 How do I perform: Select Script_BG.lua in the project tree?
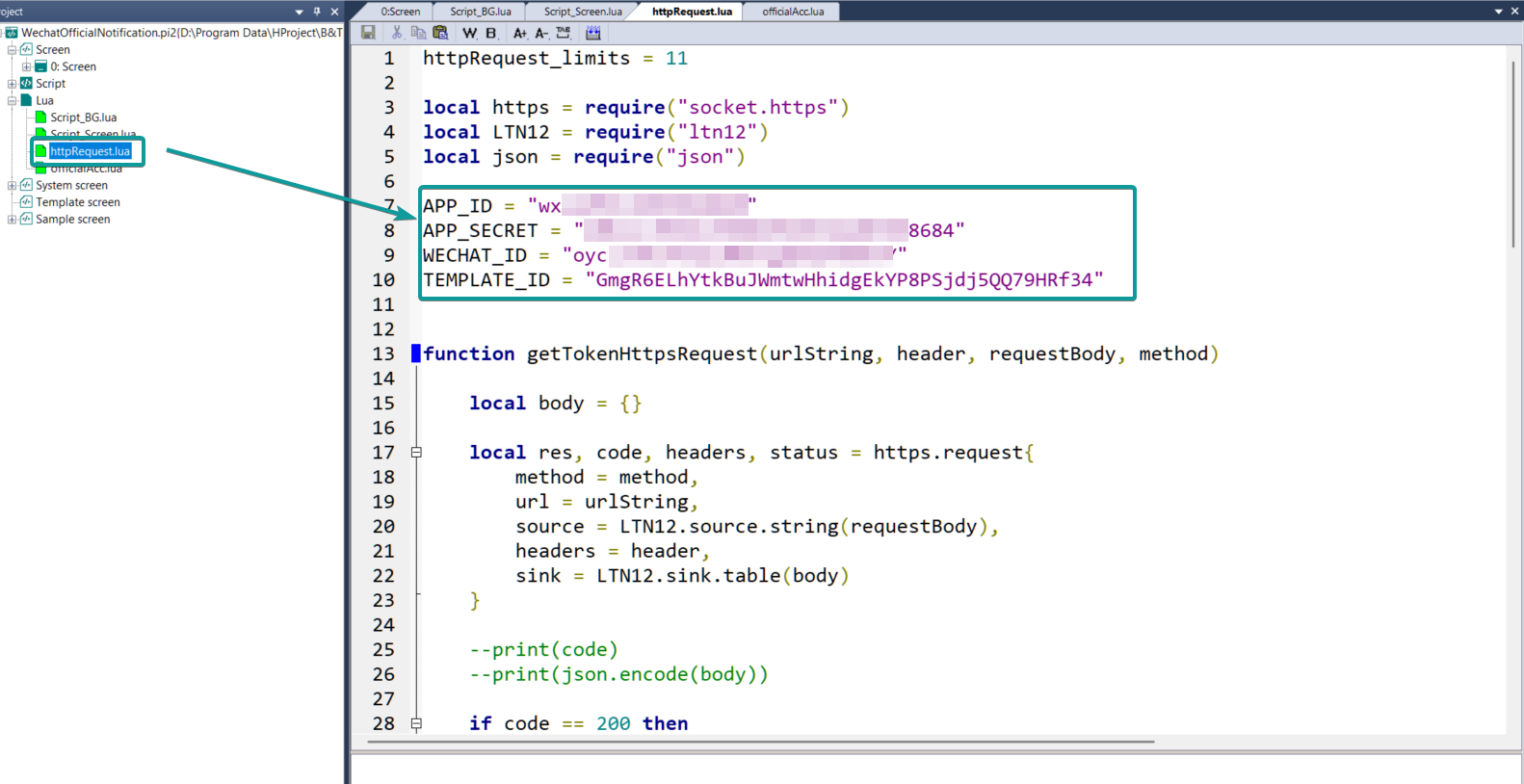[84, 118]
